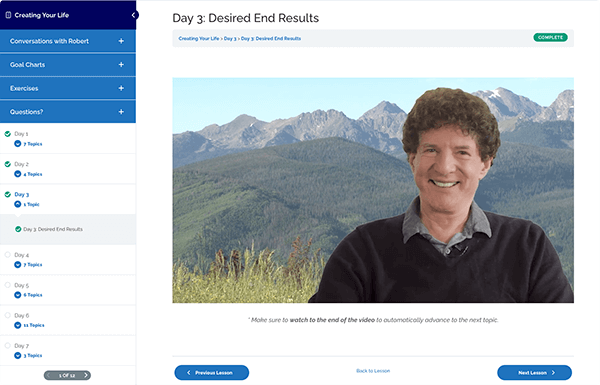
Task: Click '6 Topics' text under Day 5
Action: coord(33,295)
